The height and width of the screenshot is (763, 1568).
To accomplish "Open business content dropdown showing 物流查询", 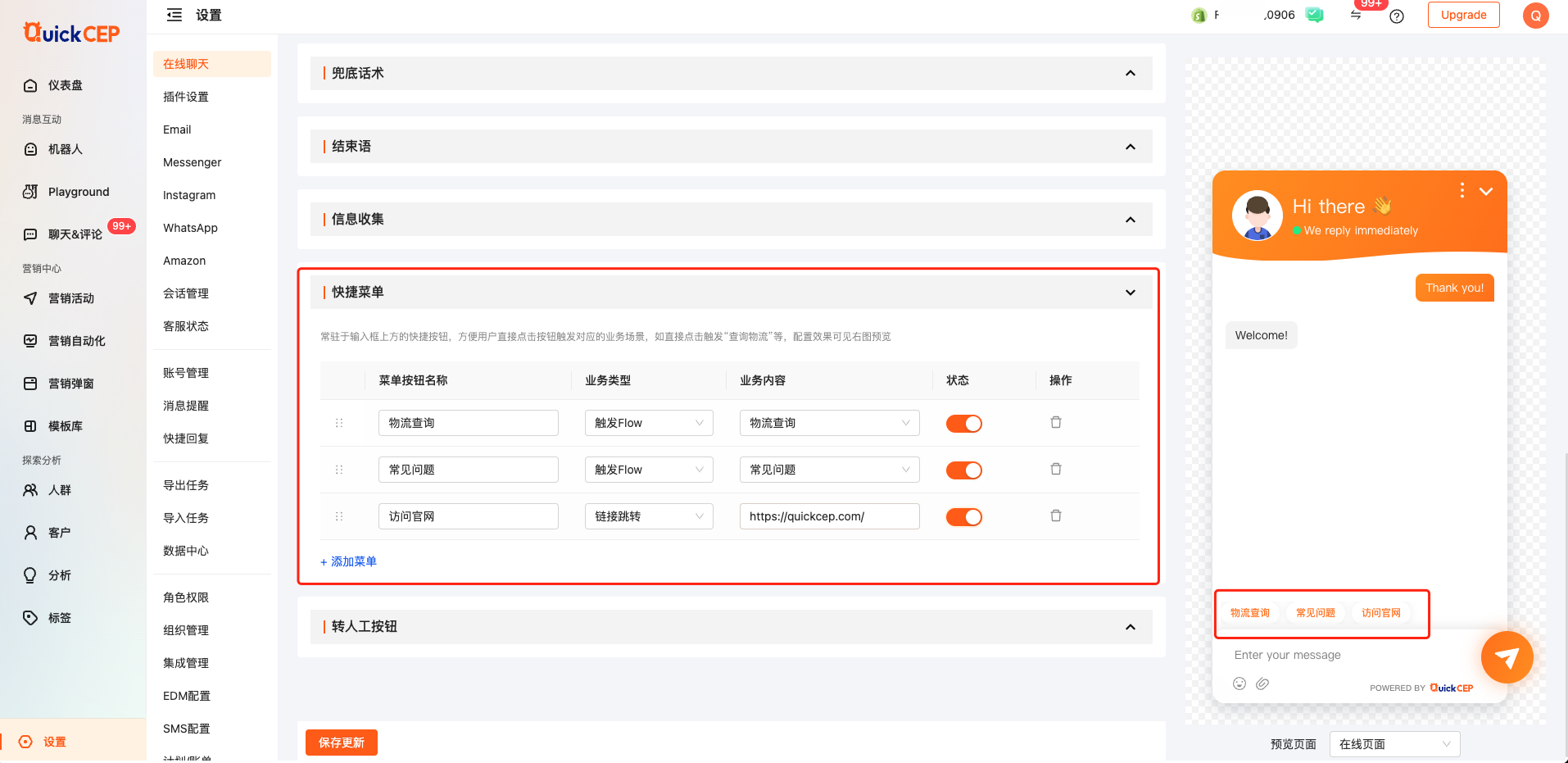I will point(830,423).
